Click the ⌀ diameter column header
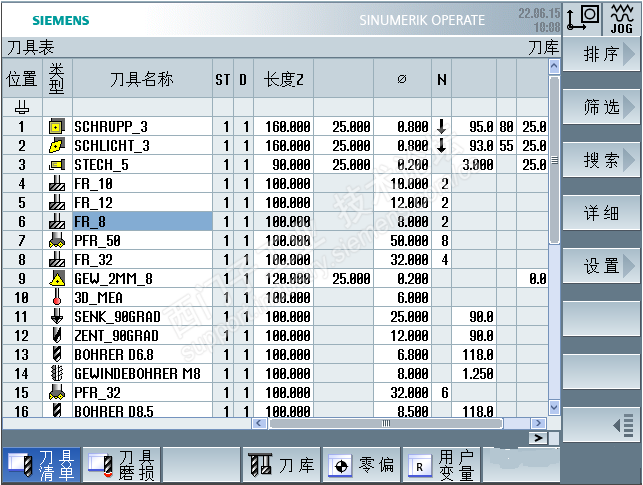Screen dimensions: 643x485 click(x=402, y=79)
